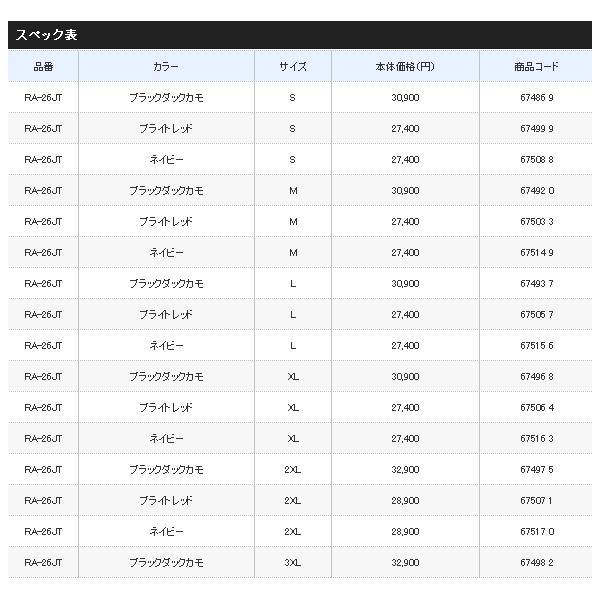600x600 pixels.
Task: Click the 商品コード column header
Action: click(536, 67)
